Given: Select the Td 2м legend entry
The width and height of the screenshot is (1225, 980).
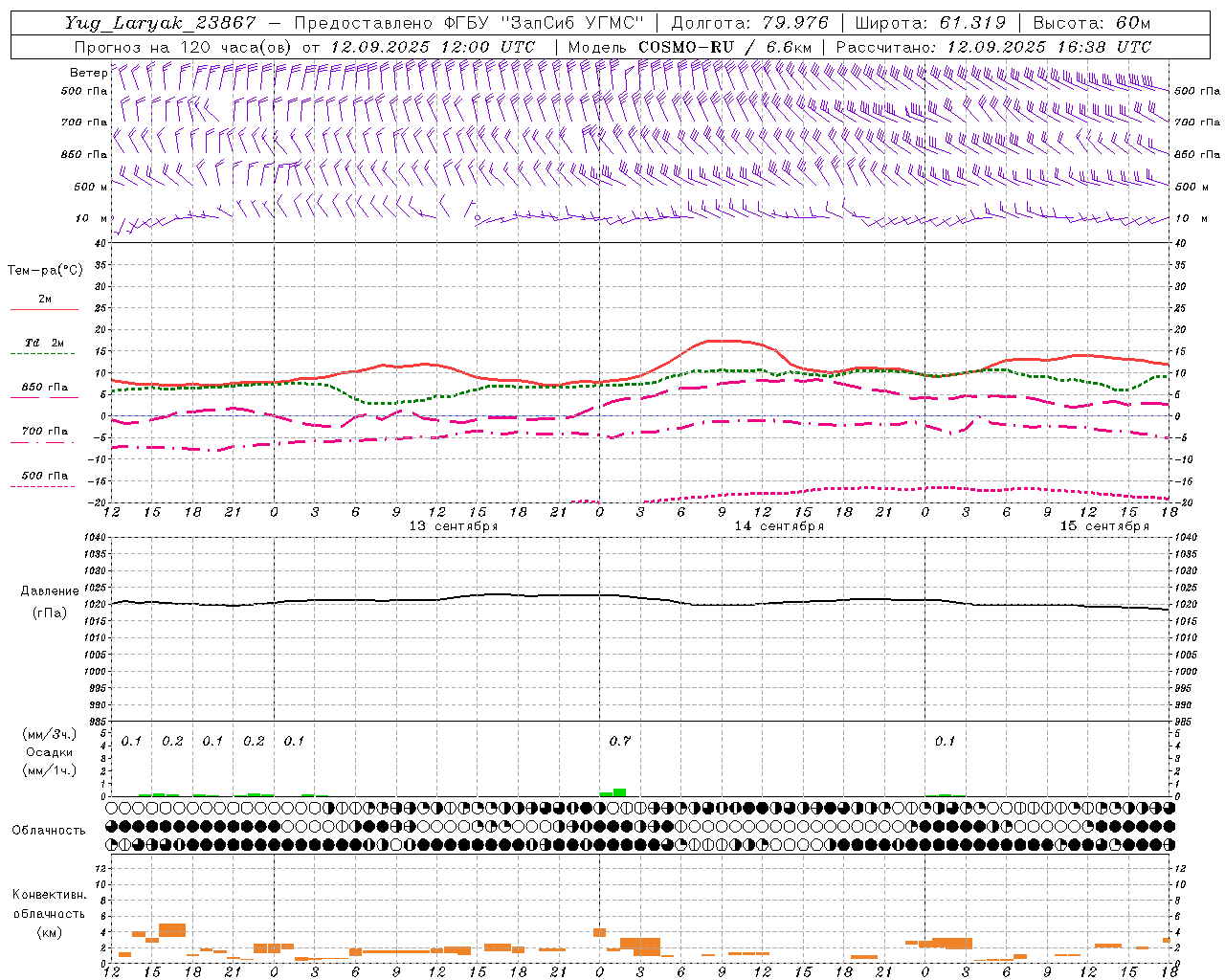Looking at the screenshot, I should (x=45, y=343).
